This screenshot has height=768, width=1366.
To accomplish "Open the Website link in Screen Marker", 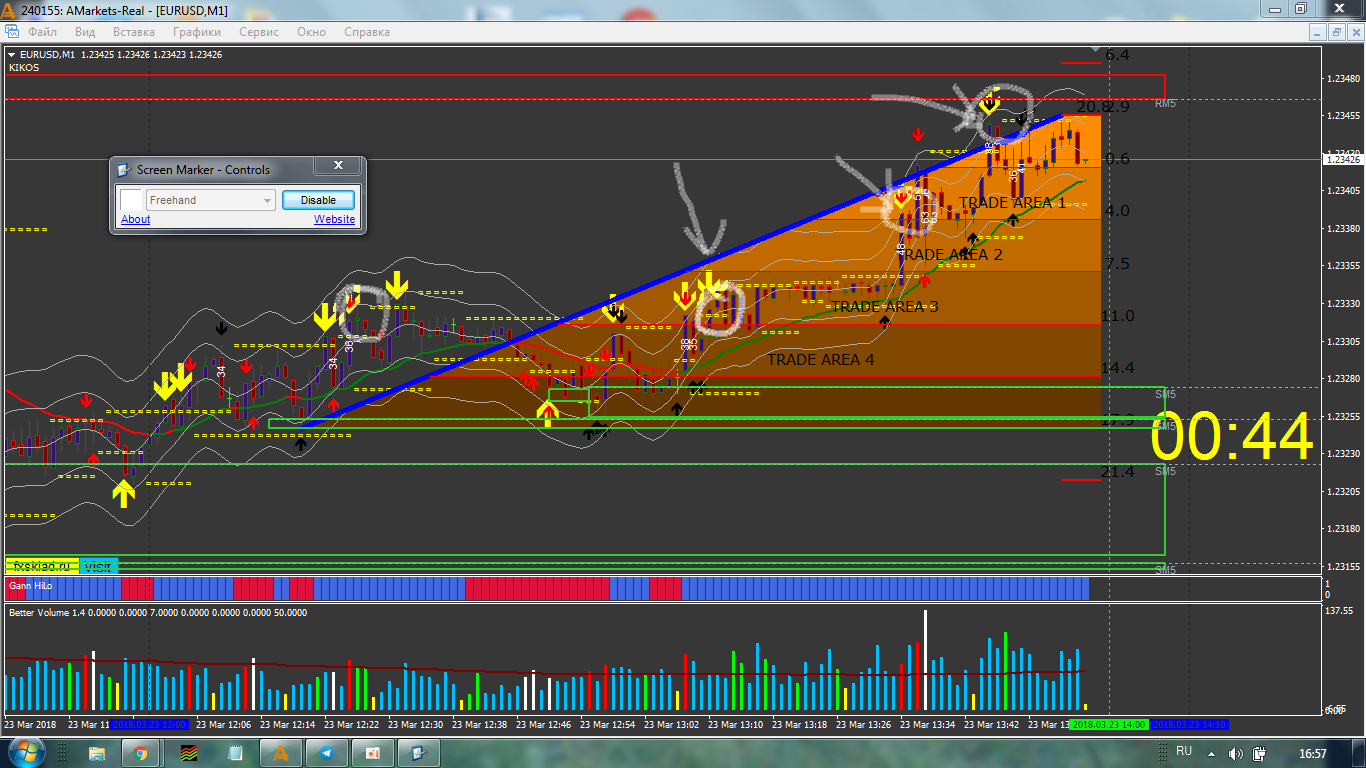I will tap(334, 219).
